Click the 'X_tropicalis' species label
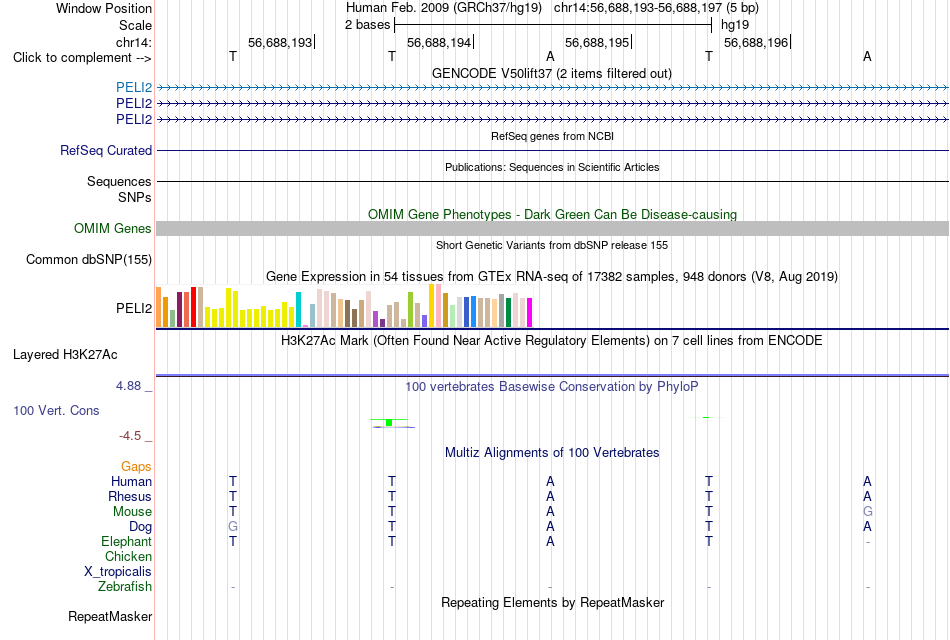The image size is (950, 640). coord(118,572)
